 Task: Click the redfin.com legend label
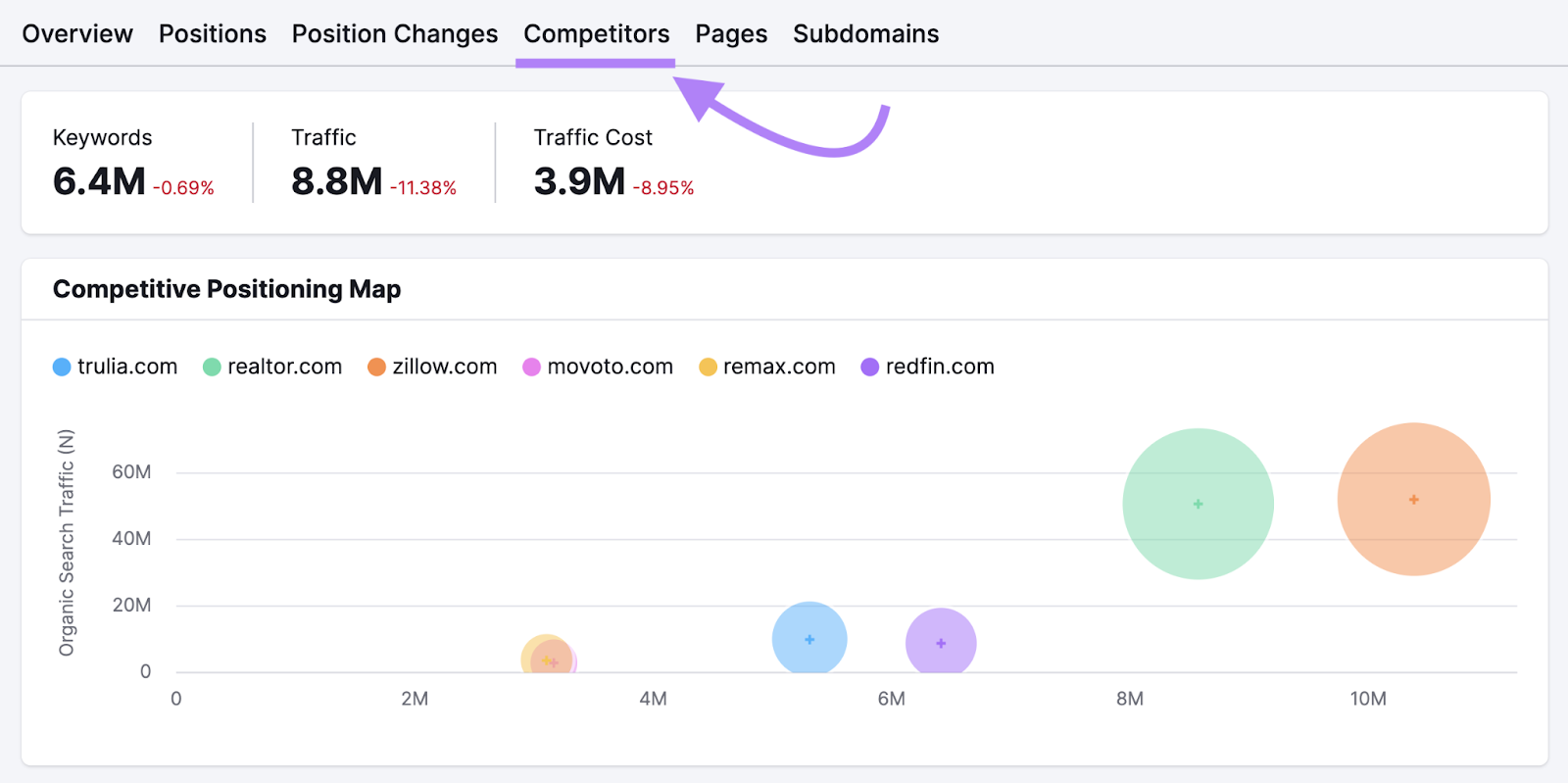coord(940,367)
